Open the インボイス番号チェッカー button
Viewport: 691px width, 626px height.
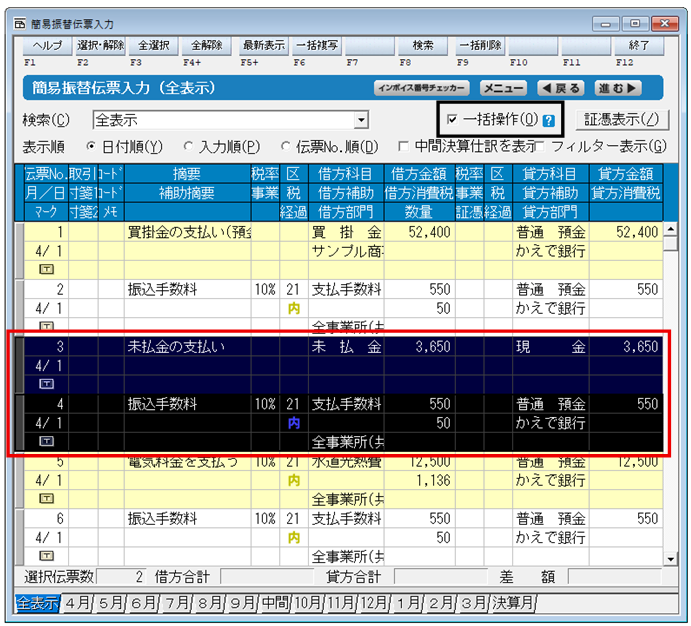[x=422, y=88]
